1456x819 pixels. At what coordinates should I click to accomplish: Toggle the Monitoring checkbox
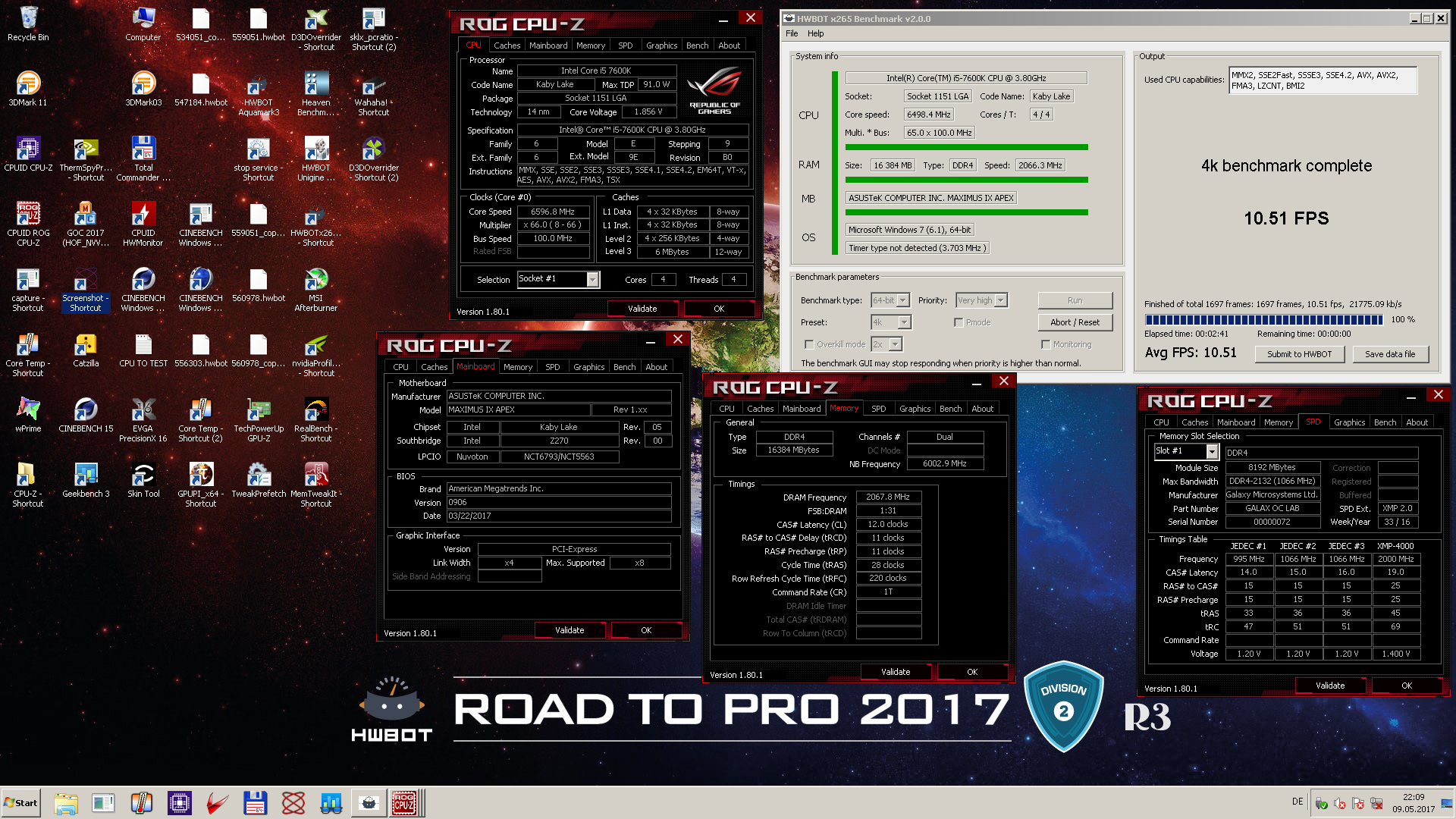1046,344
